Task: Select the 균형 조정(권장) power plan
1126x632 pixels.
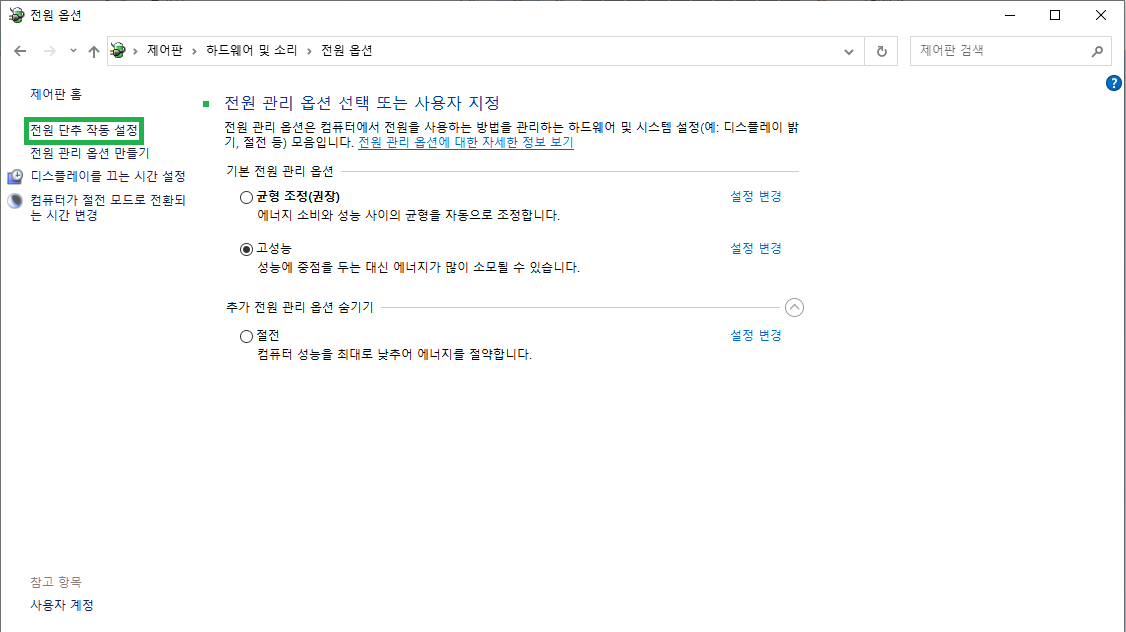Action: (246, 196)
